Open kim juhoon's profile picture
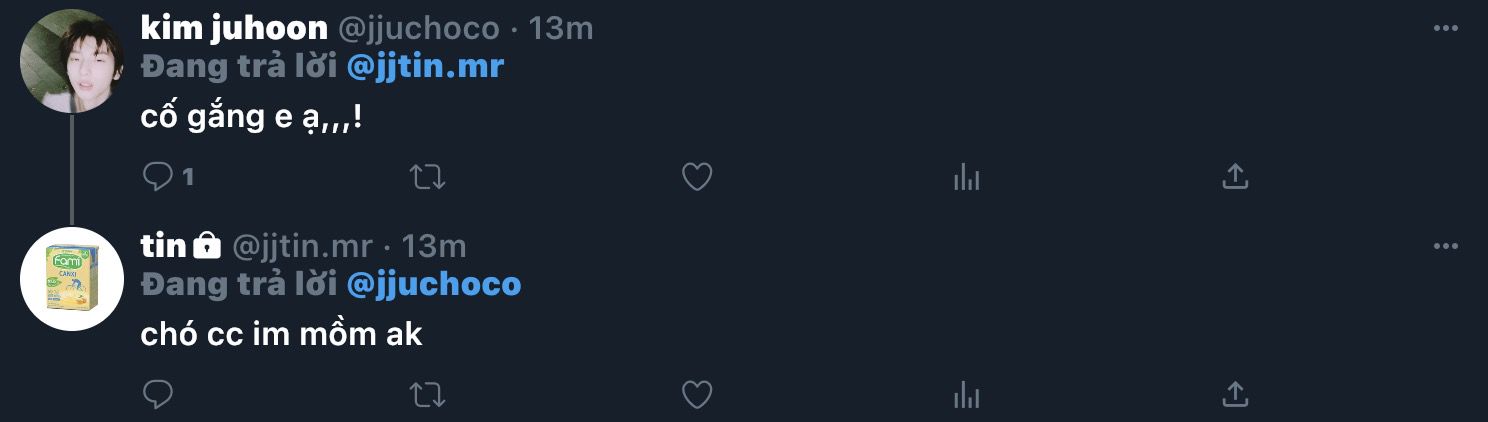 click(x=71, y=62)
